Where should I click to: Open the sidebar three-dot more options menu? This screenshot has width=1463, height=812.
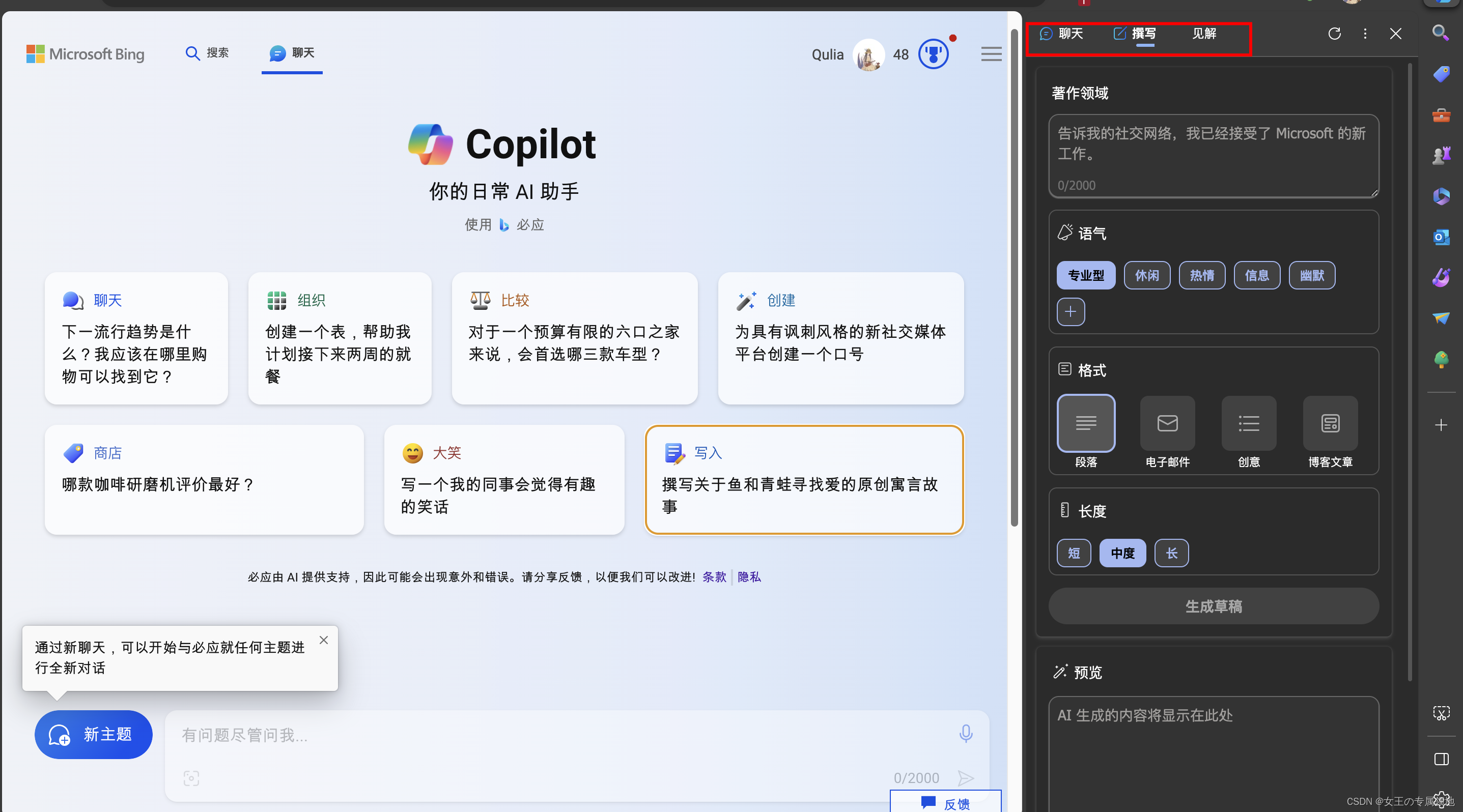1365,34
